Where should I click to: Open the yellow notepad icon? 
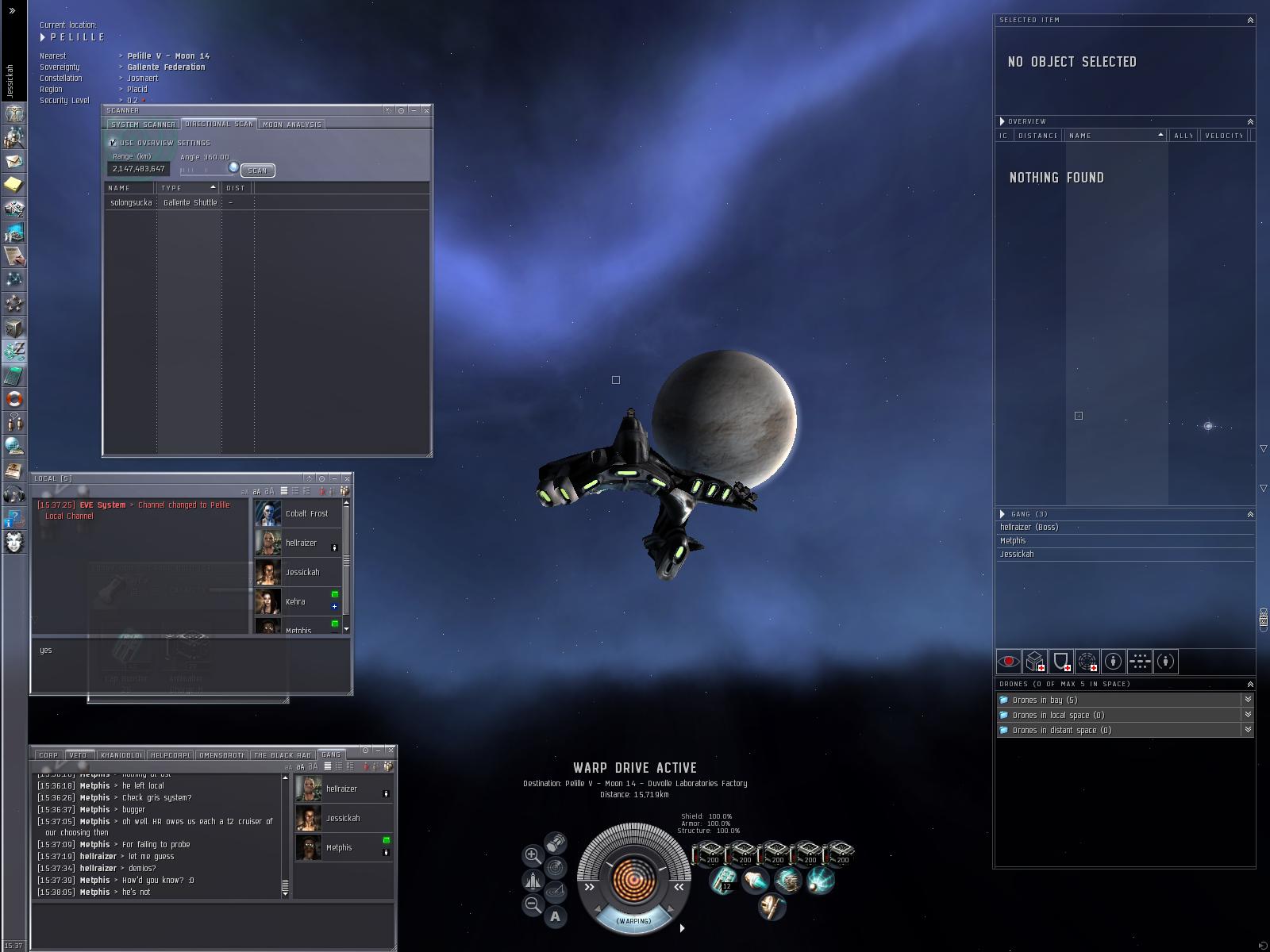coord(14,185)
